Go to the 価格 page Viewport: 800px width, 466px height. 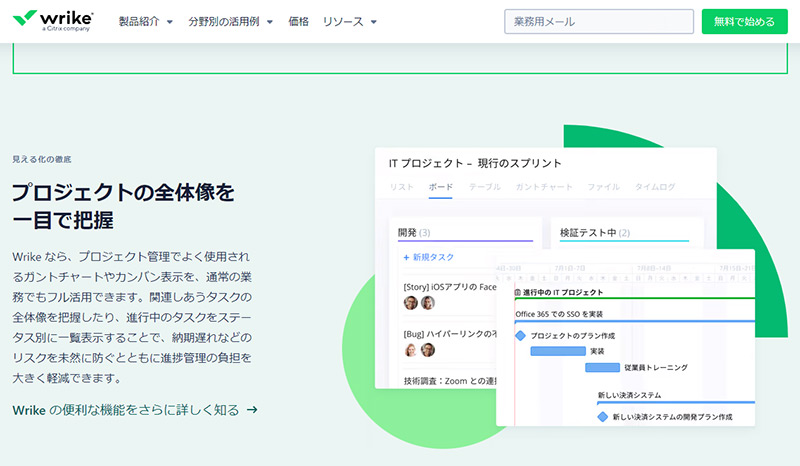point(298,21)
